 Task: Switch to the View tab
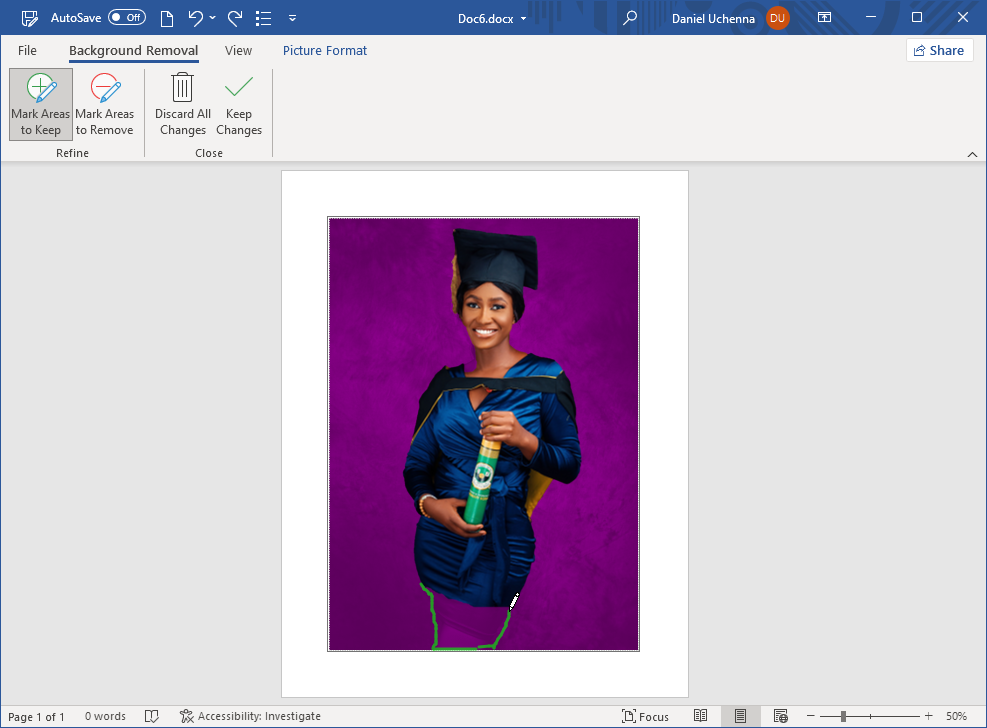(238, 50)
